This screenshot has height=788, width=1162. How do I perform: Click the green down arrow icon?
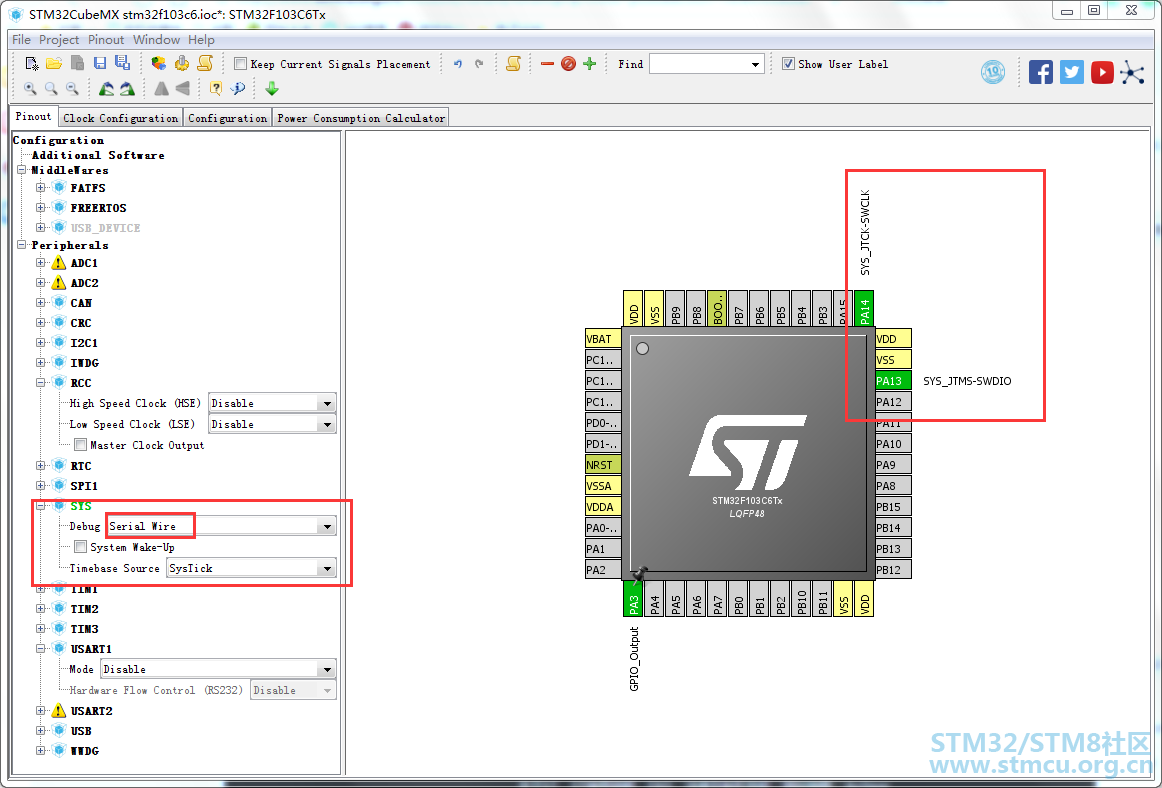(272, 89)
